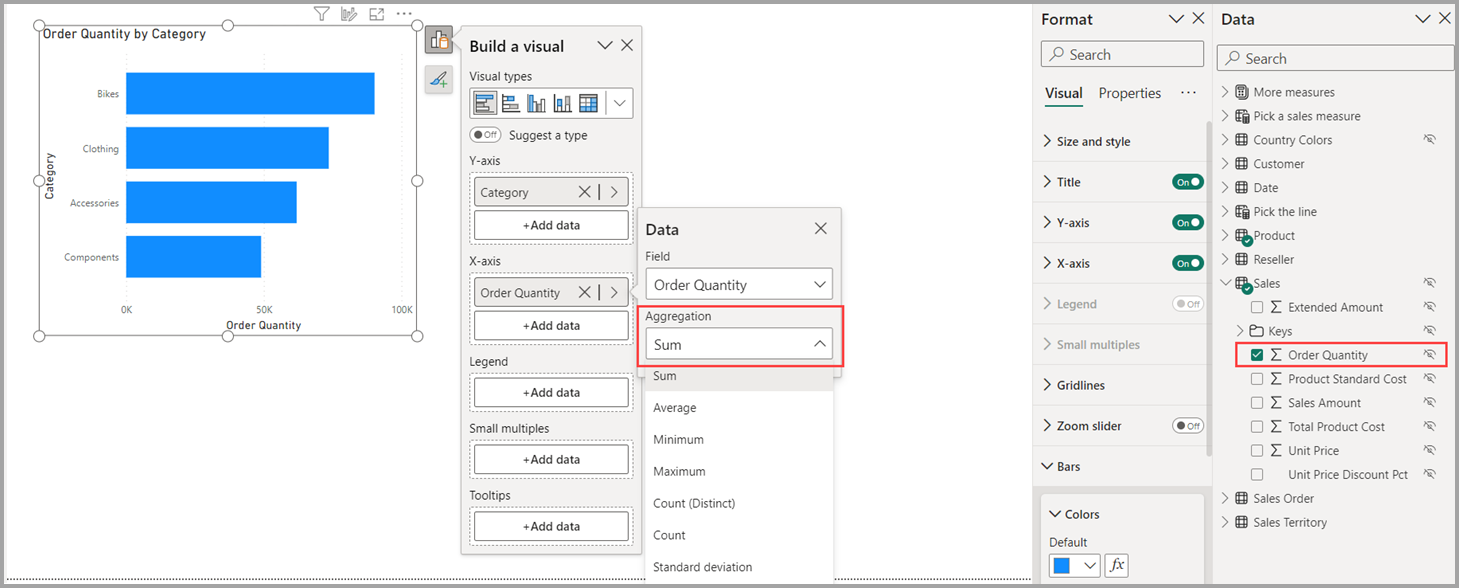Switch to the Visual tab in Format pane

click(x=1063, y=93)
